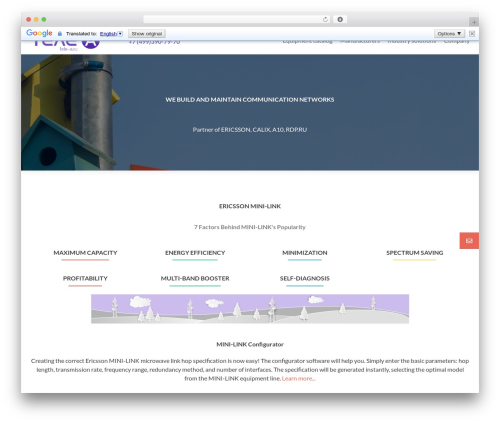Select the MINIMIZATION factor
This screenshot has width=500, height=423.
(305, 253)
